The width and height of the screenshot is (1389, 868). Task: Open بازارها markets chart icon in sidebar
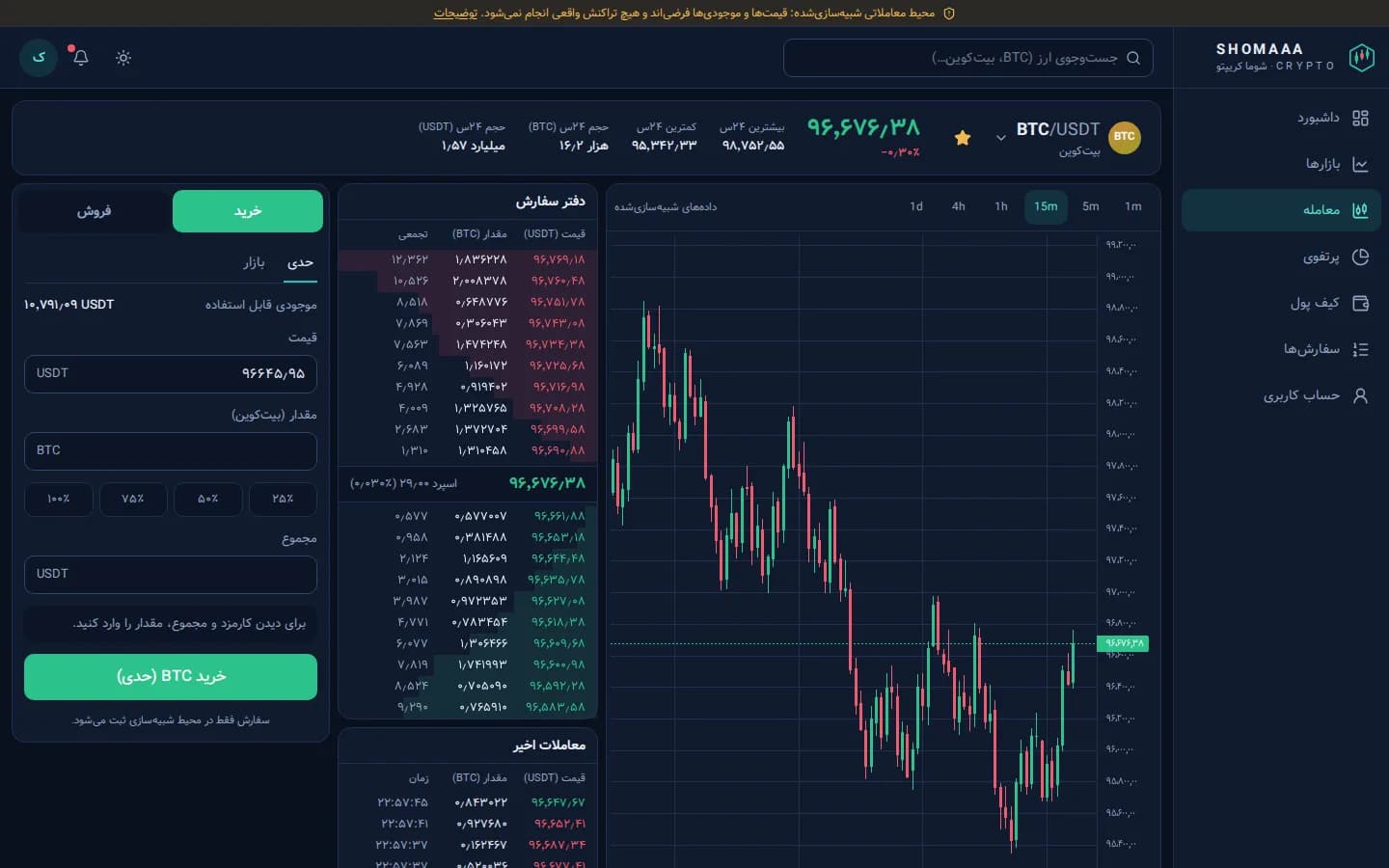pos(1360,164)
